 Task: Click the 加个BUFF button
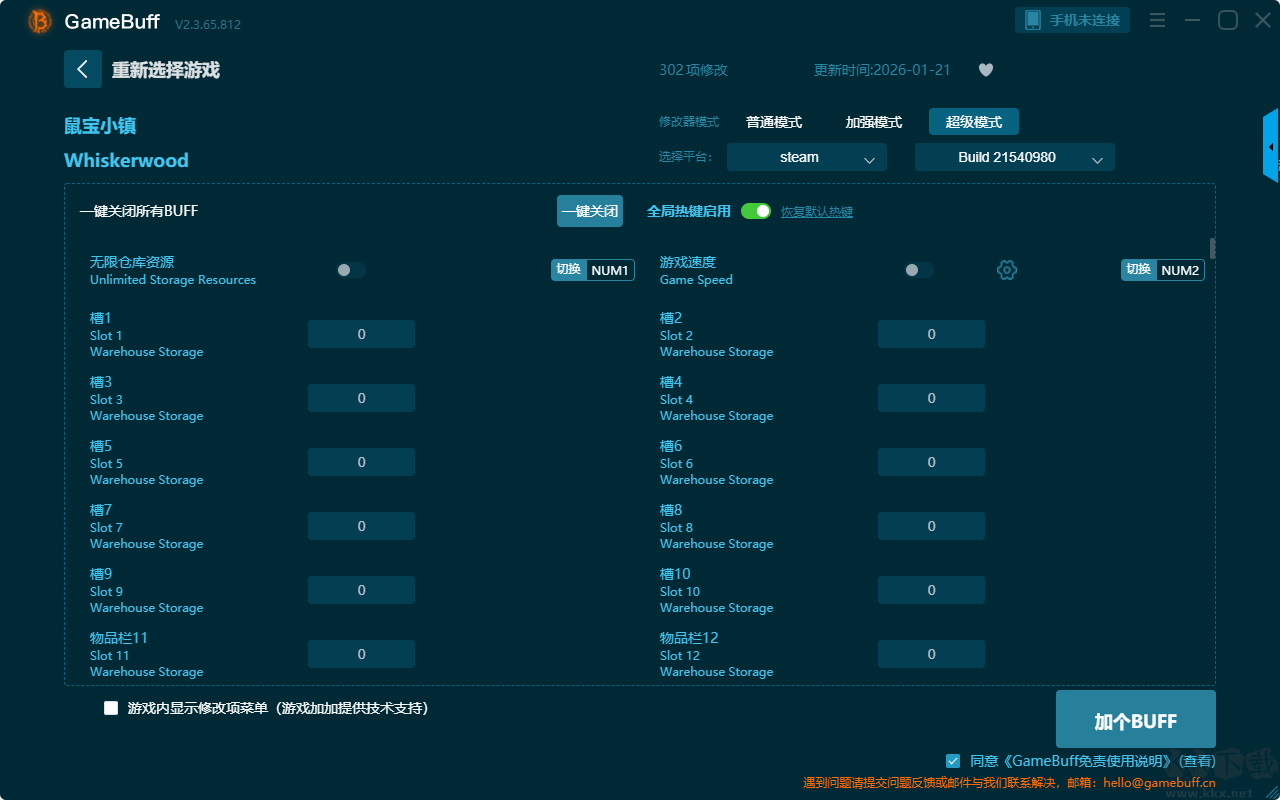[x=1136, y=720]
